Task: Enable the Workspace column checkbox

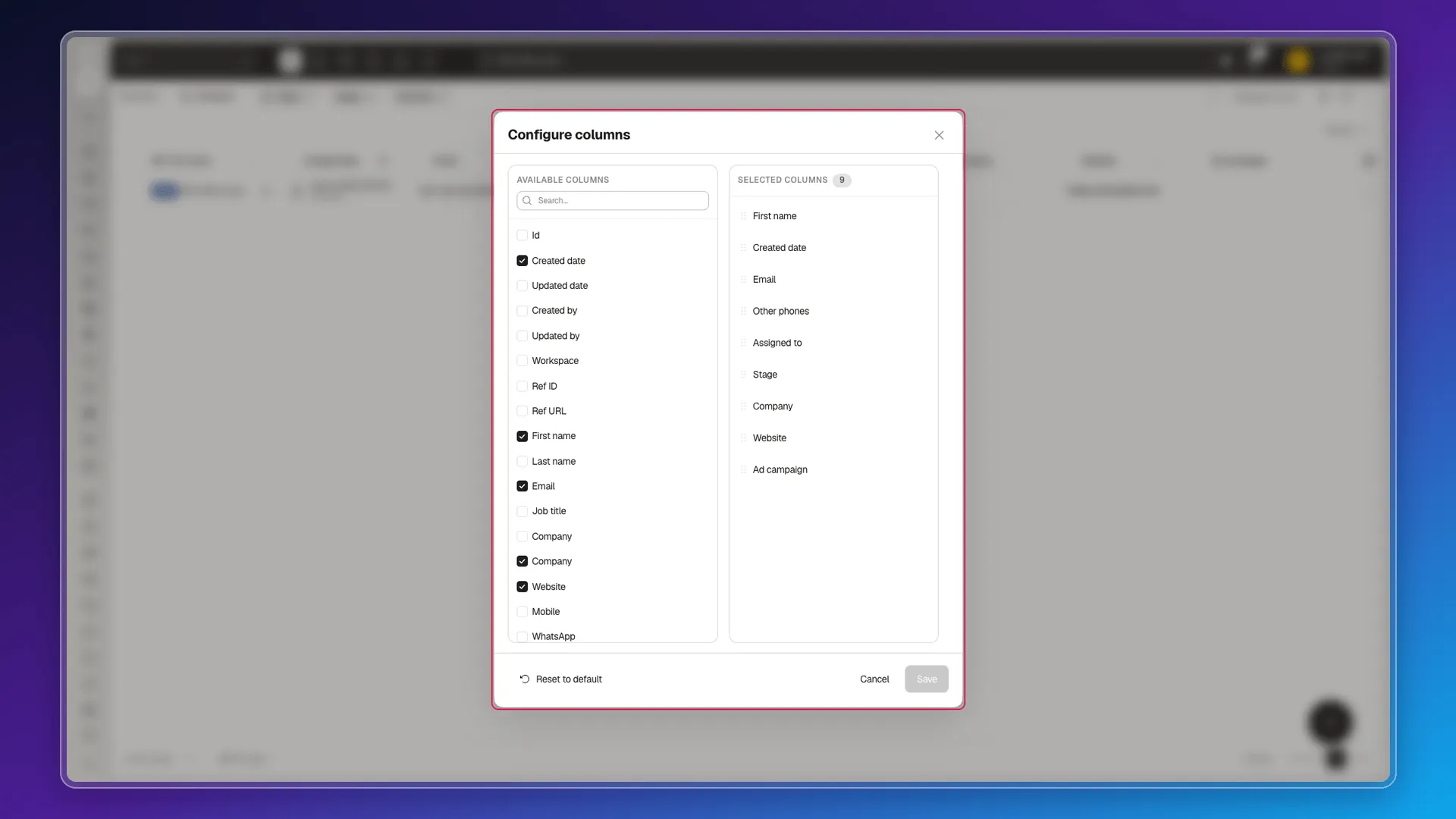Action: click(522, 361)
